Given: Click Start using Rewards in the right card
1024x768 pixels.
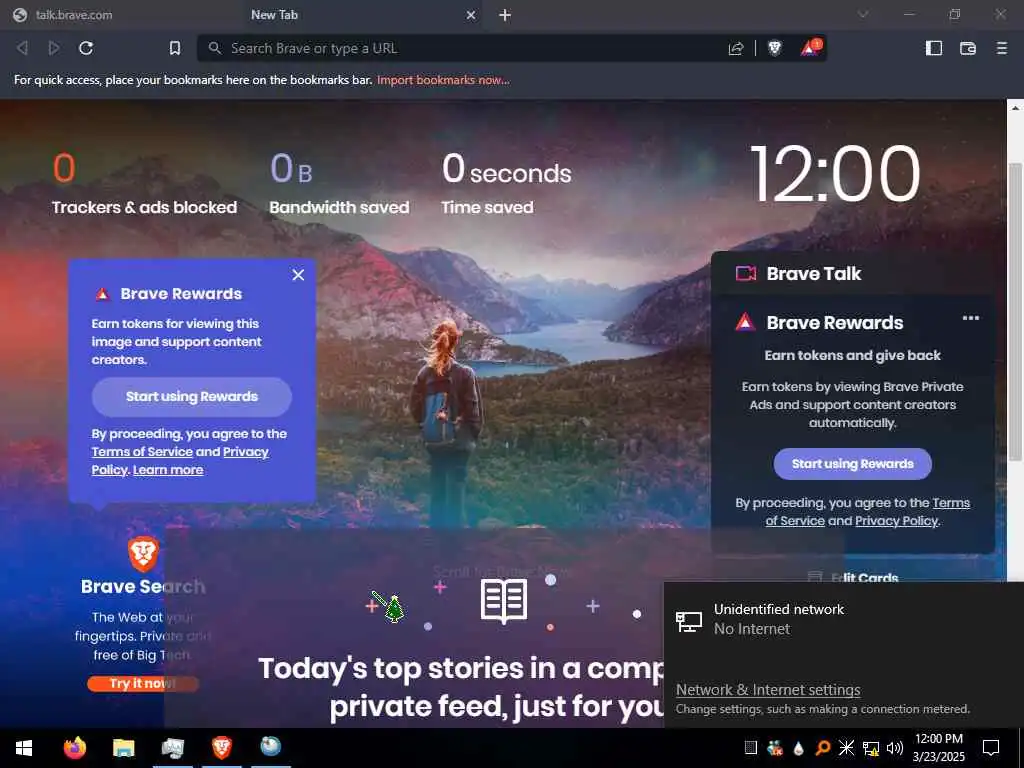Looking at the screenshot, I should point(853,464).
